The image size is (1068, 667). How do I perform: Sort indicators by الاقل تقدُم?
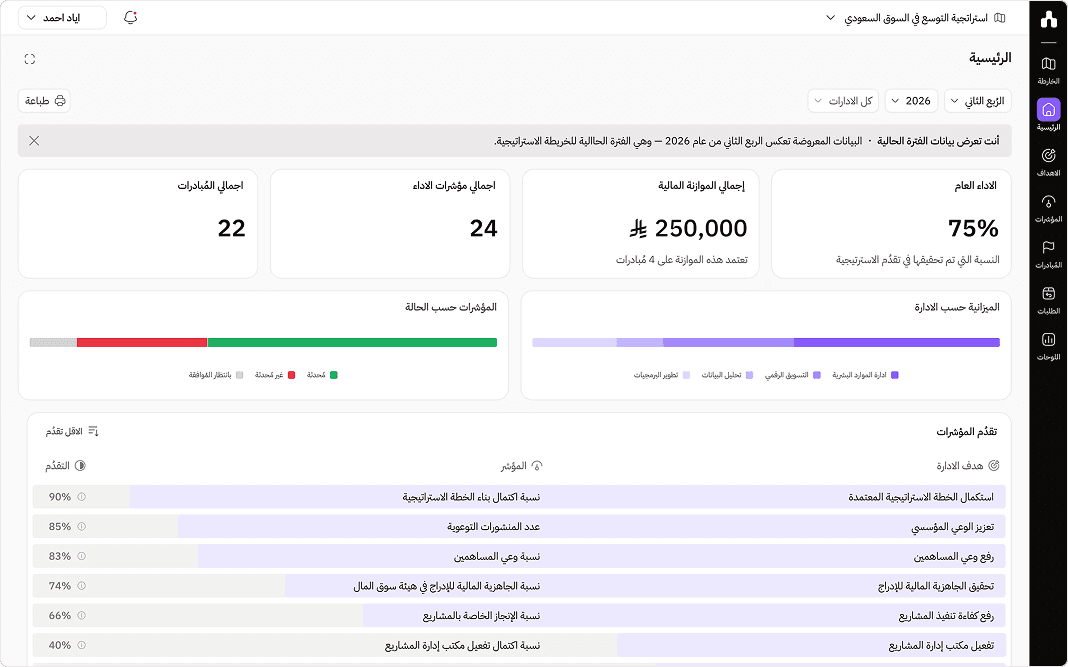point(72,431)
